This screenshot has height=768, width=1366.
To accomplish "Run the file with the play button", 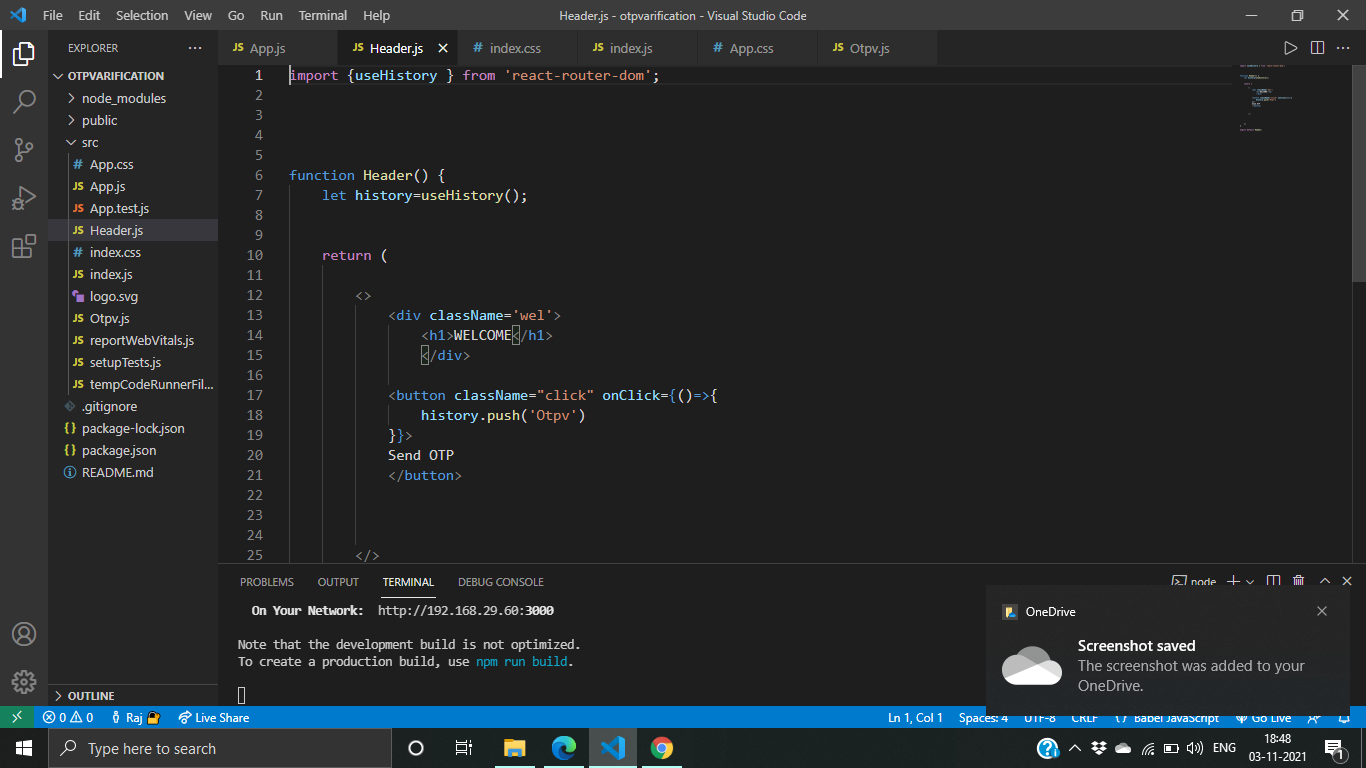I will (1291, 47).
